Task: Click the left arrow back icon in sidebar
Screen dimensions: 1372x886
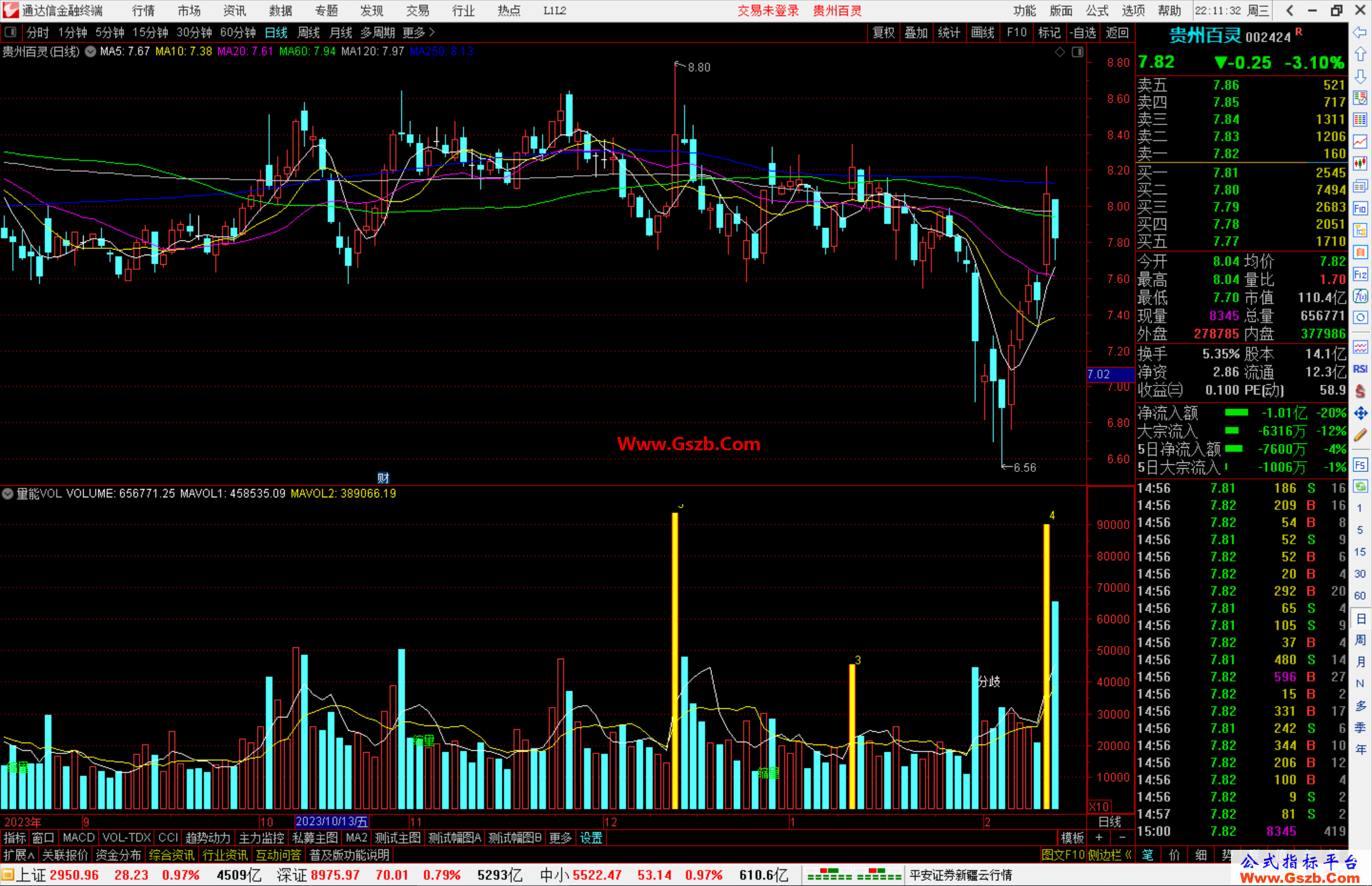Action: pos(1360,32)
